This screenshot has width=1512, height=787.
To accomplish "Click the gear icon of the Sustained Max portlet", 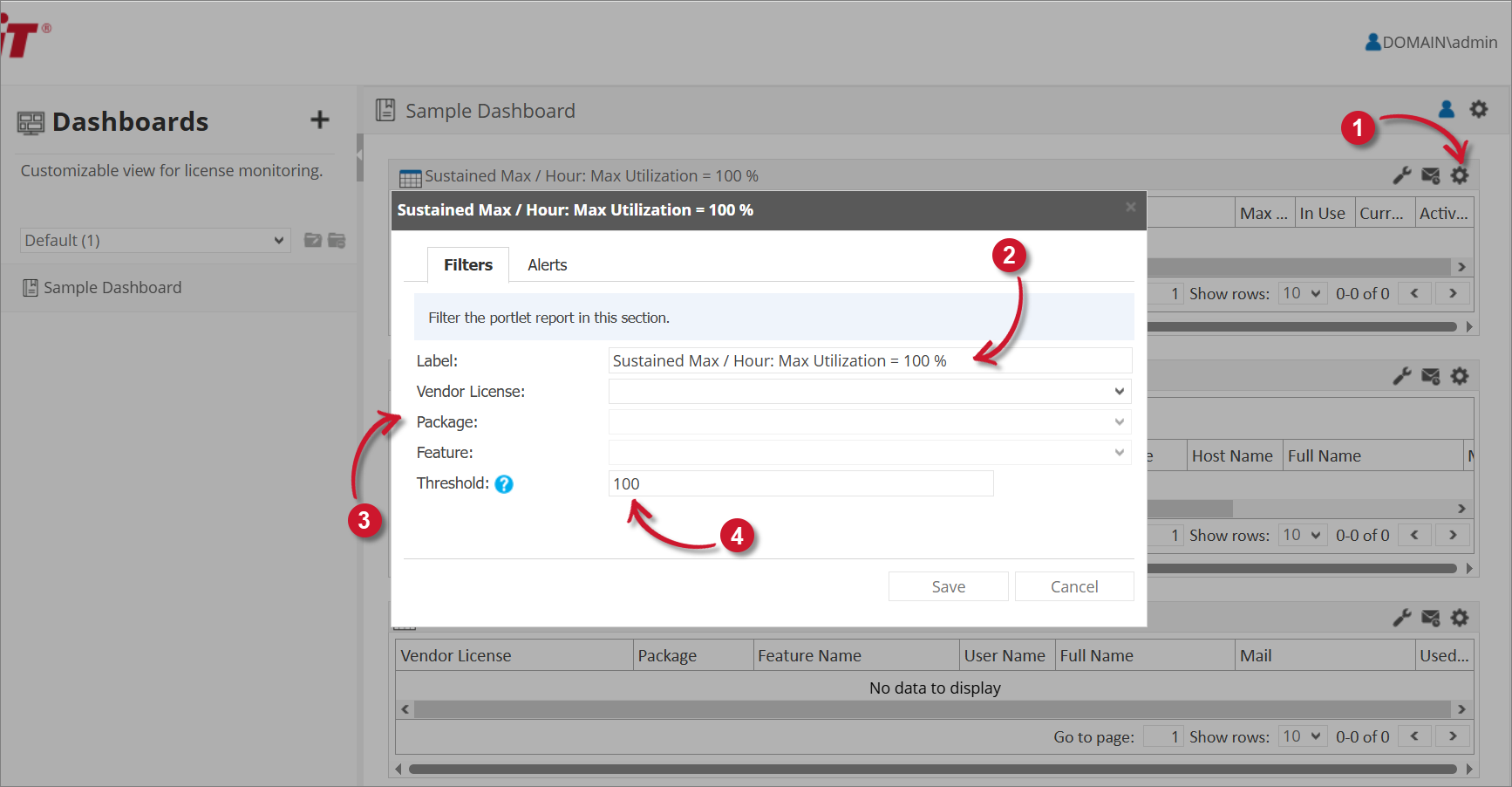I will coord(1460,175).
